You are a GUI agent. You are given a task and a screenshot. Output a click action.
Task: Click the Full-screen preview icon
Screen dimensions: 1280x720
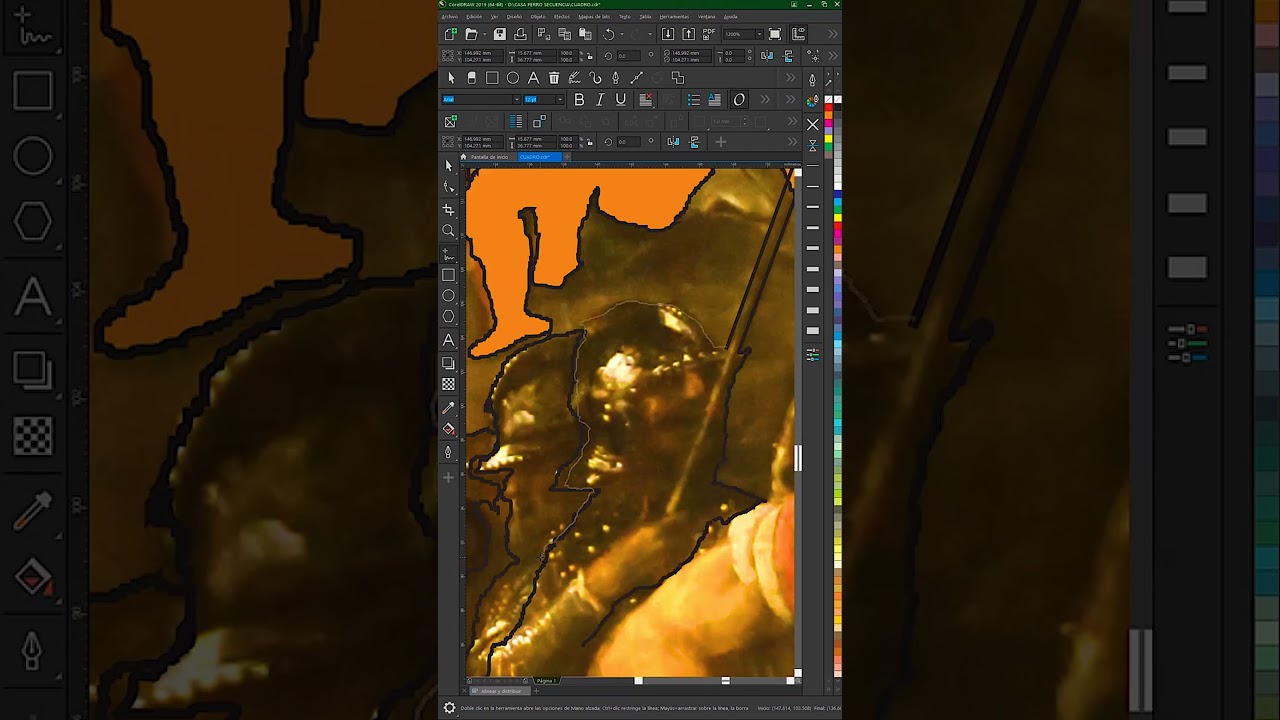tap(774, 34)
